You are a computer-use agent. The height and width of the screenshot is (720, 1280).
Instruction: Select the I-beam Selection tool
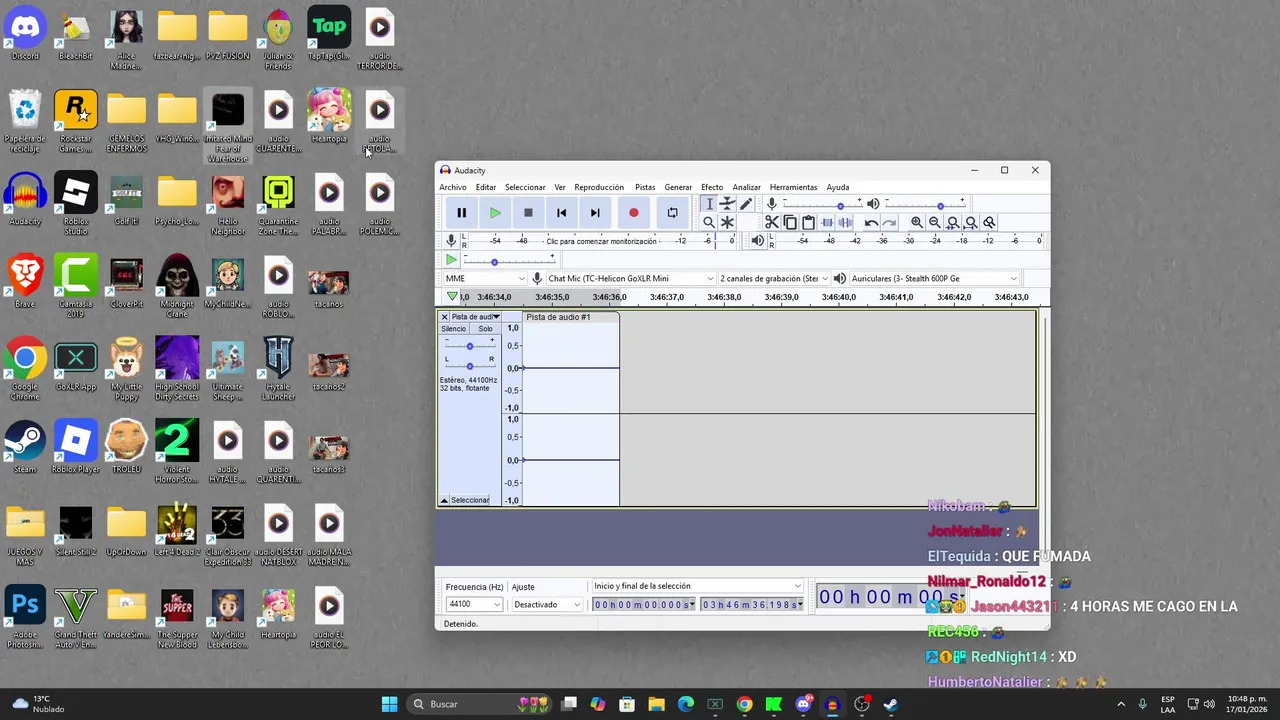(x=709, y=204)
